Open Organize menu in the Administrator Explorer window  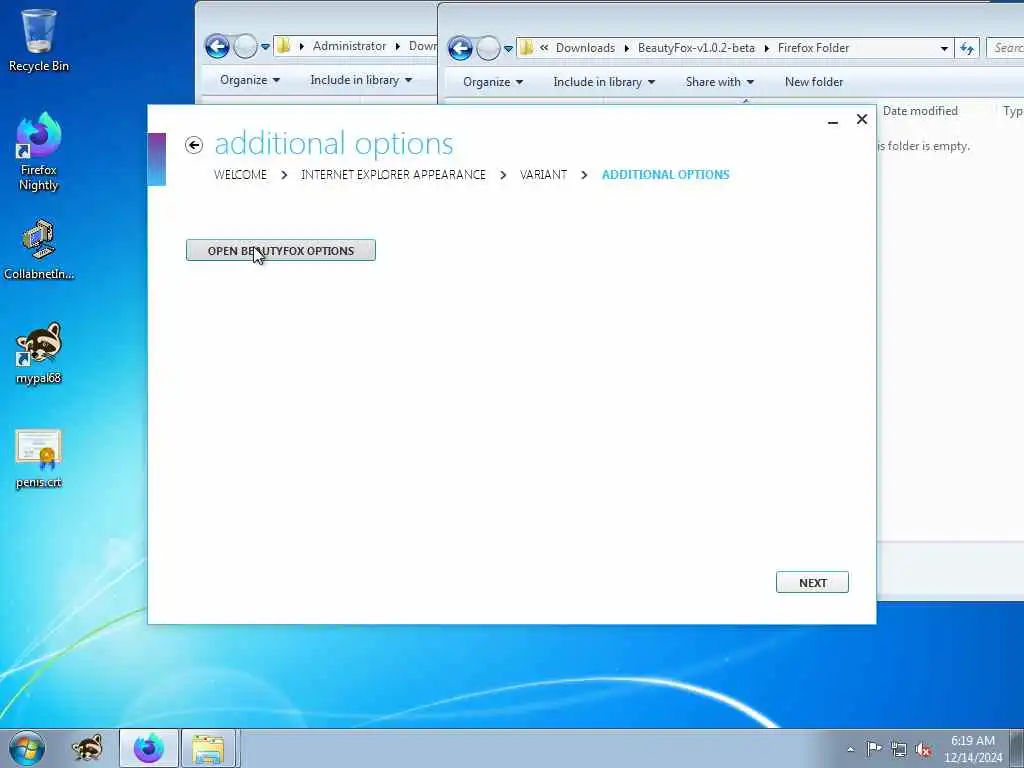click(249, 80)
